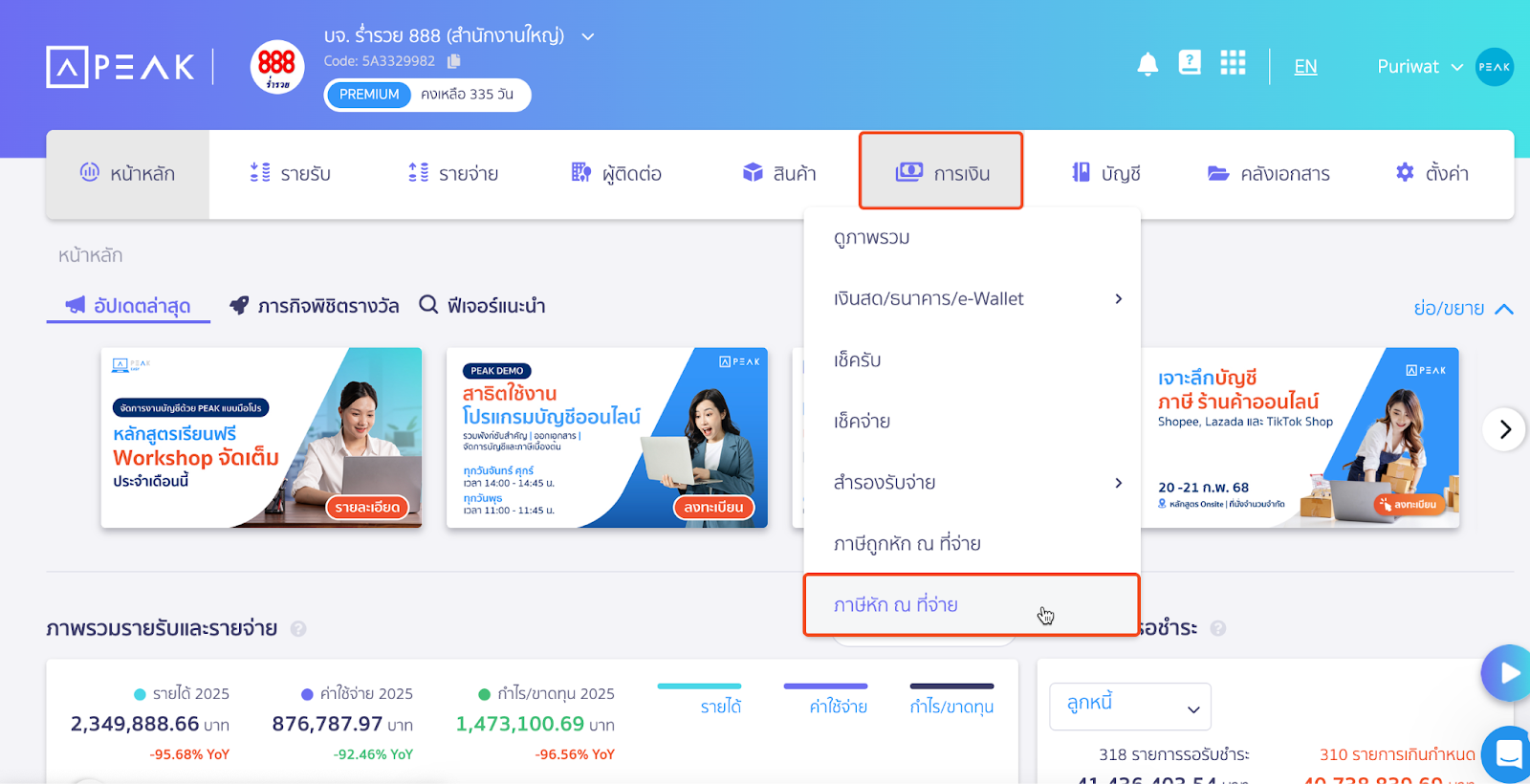Image resolution: width=1530 pixels, height=784 pixels.
Task: Collapse banners with ย่อ/ขยาย toggle
Action: [1463, 309]
